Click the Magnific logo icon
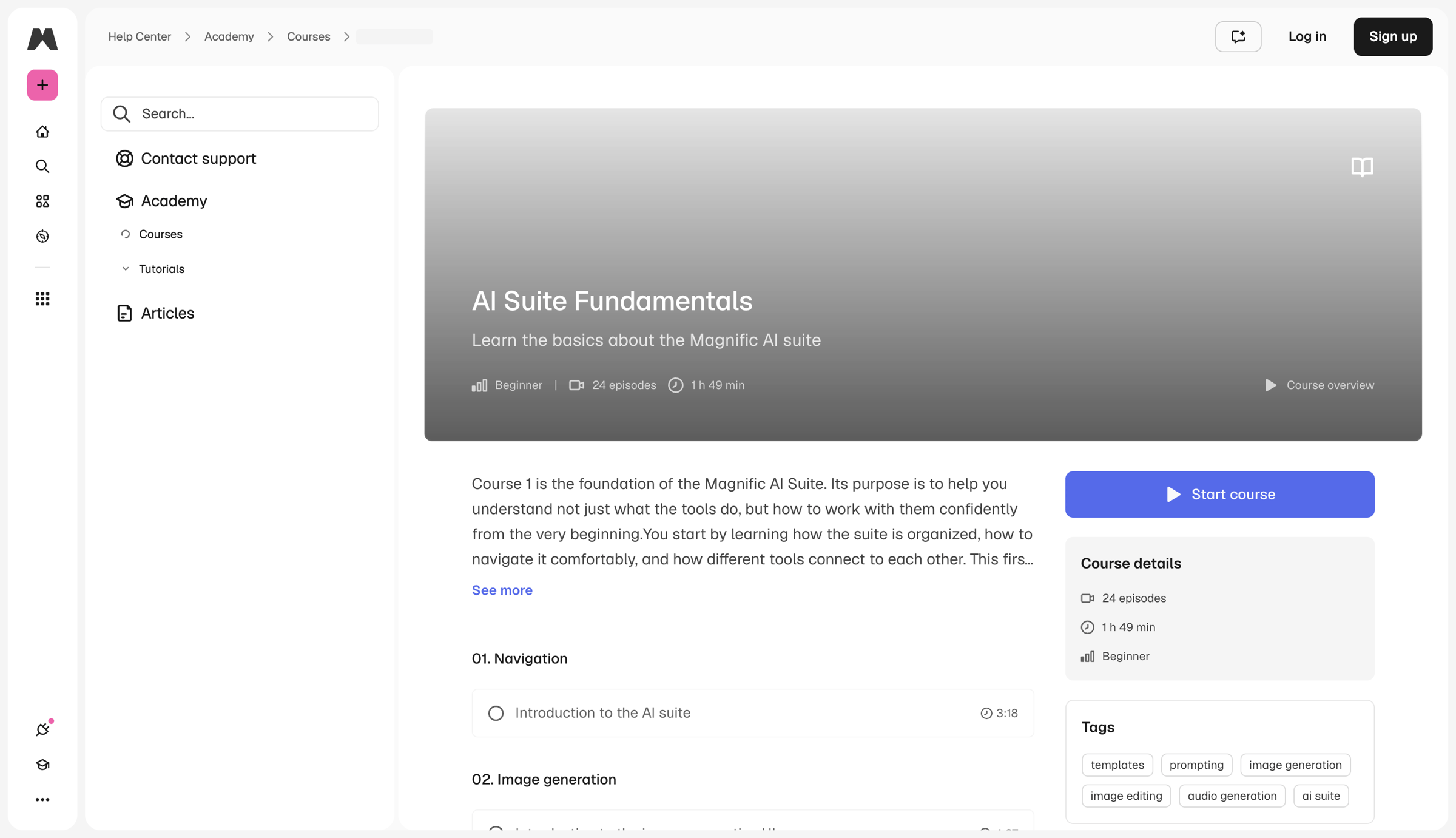The image size is (1456, 838). click(x=42, y=38)
